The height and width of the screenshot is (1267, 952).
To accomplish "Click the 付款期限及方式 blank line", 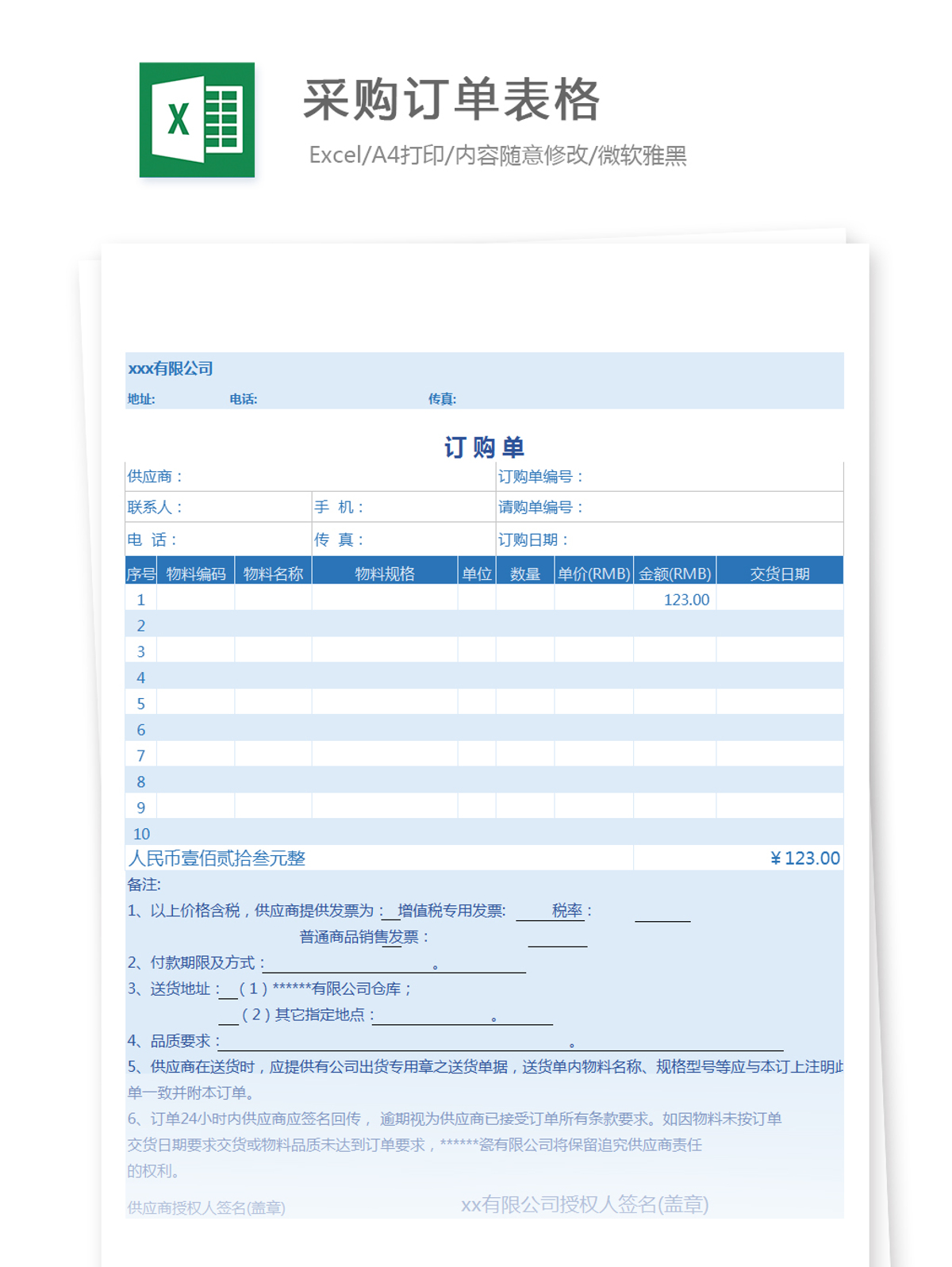I will pos(393,964).
